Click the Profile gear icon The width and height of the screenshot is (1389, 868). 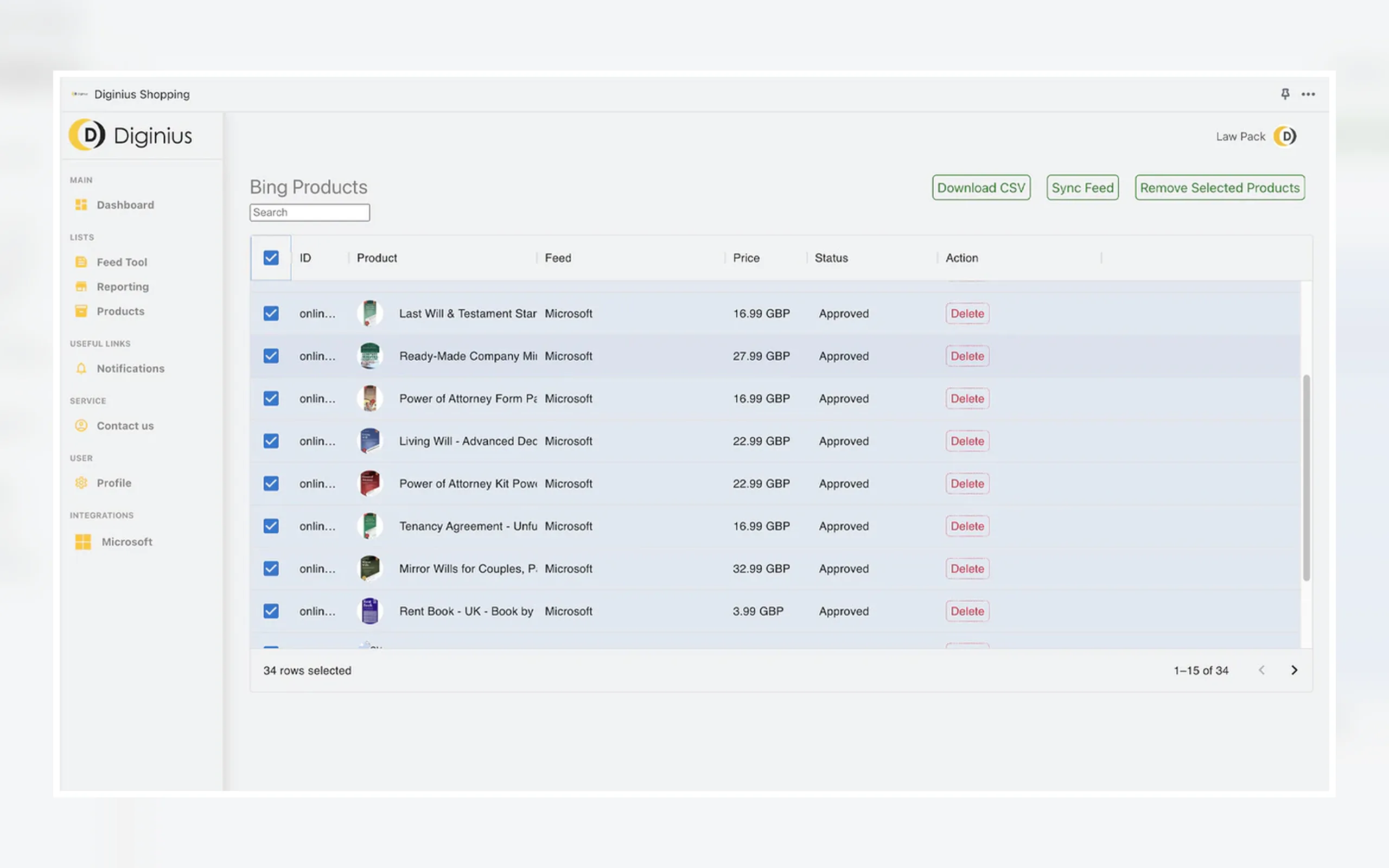point(81,483)
